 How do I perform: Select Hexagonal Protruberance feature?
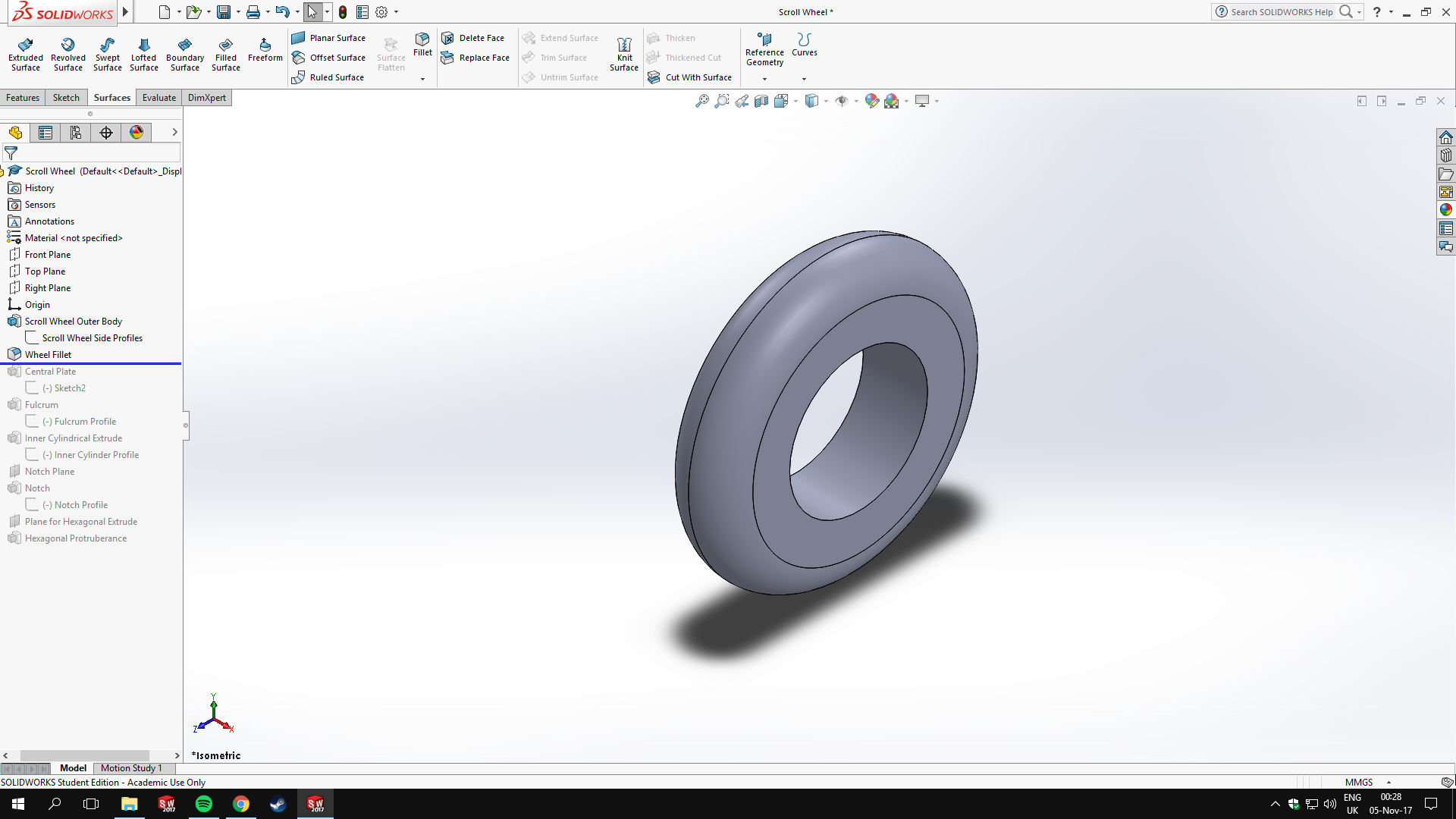(x=75, y=538)
